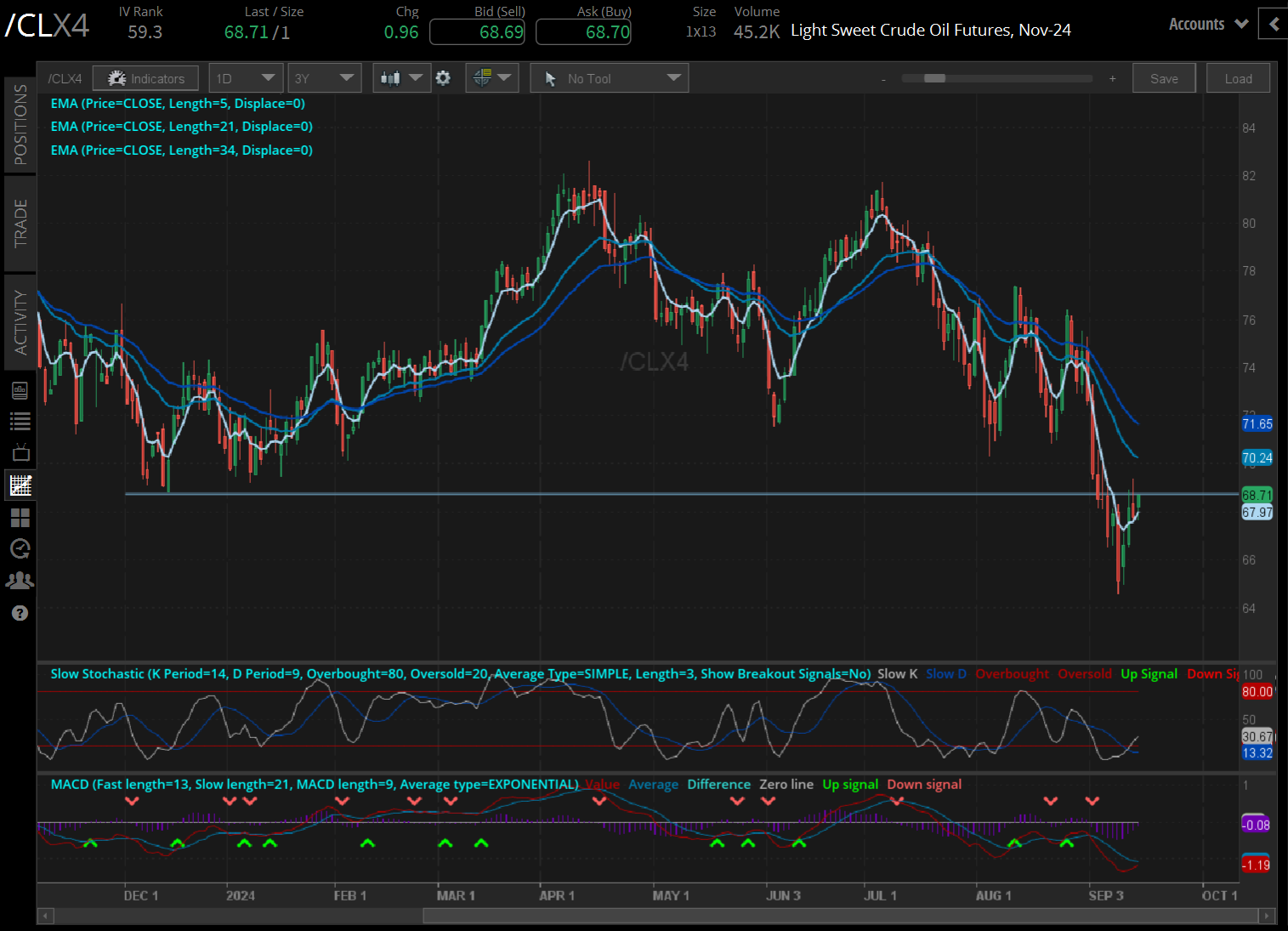The height and width of the screenshot is (931, 1288).
Task: Open the No Tool drawing dropdown
Action: (609, 77)
